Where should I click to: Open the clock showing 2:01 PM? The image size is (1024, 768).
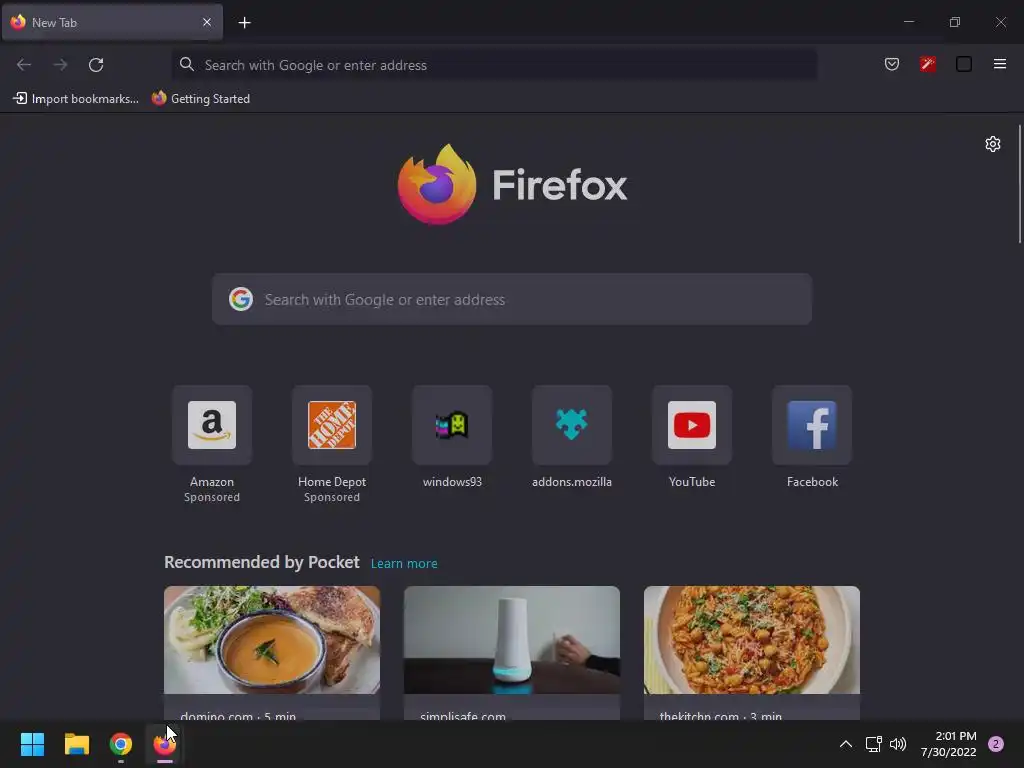point(949,744)
